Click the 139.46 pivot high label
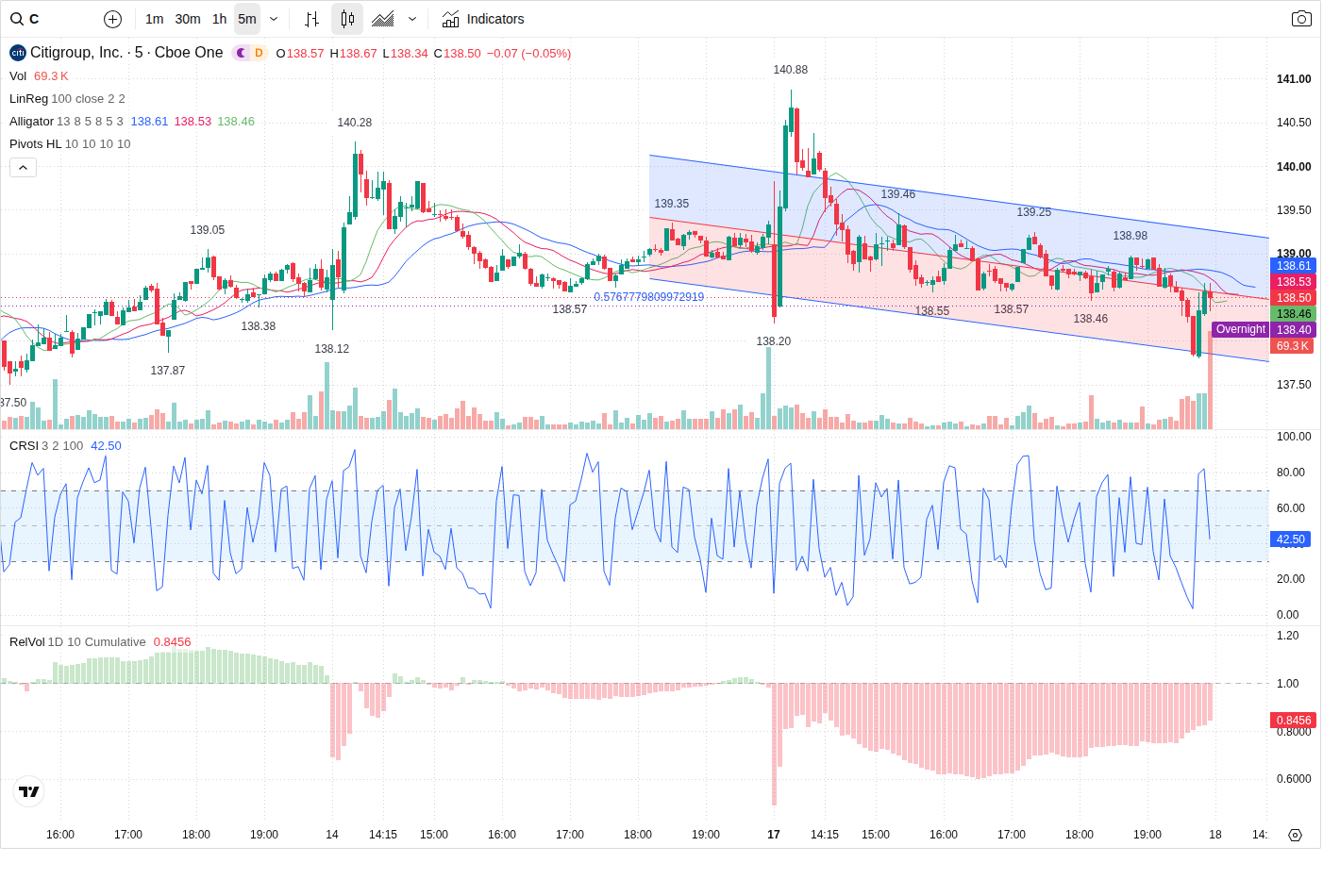 pos(897,194)
